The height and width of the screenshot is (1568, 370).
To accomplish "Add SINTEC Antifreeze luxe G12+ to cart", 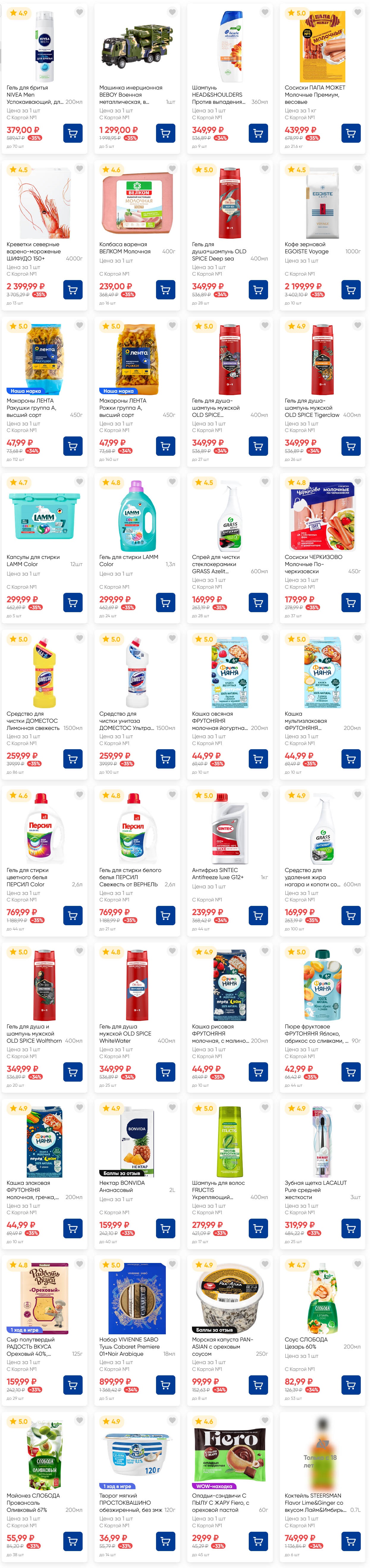I will coord(259,915).
